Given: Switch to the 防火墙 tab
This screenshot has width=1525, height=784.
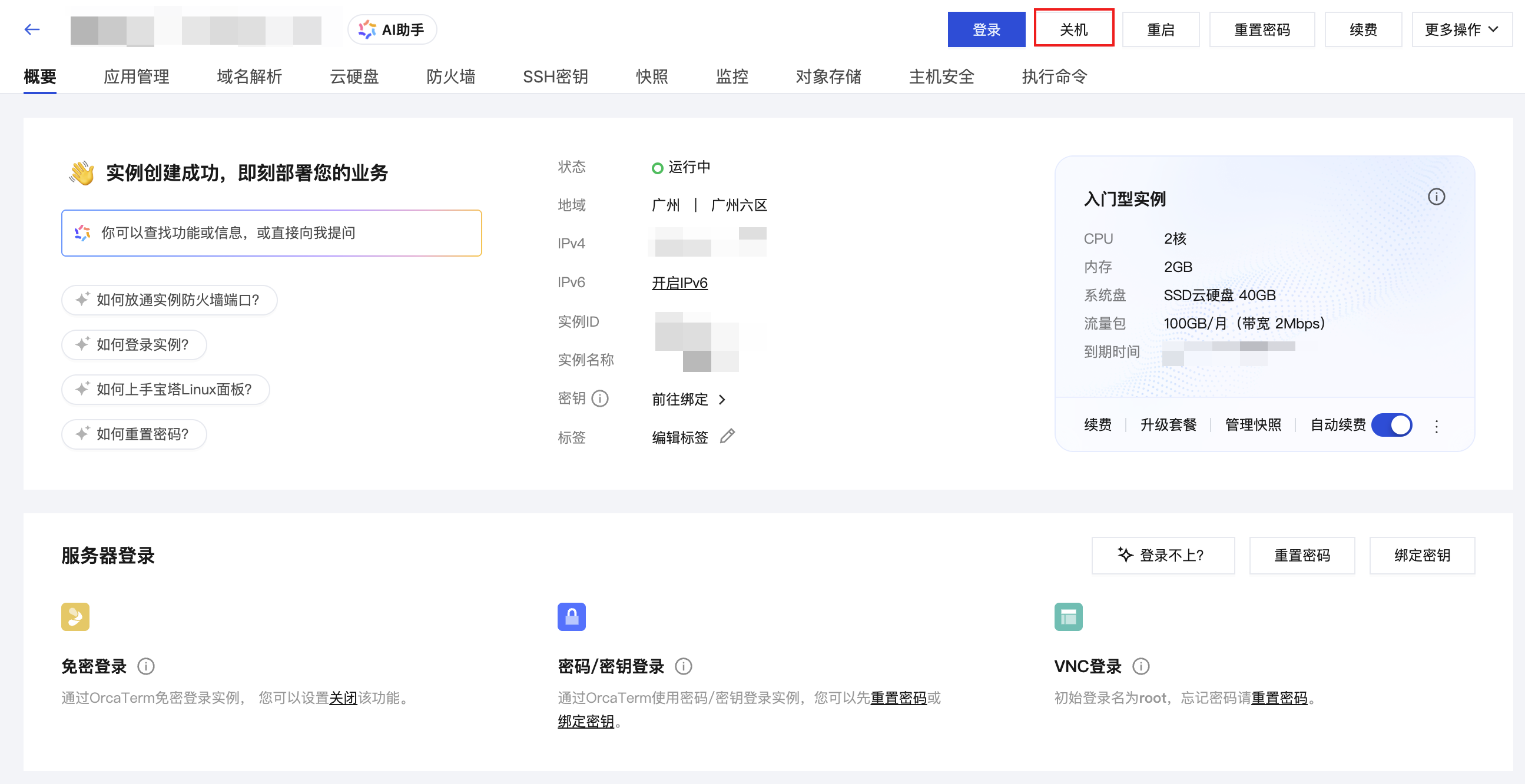Looking at the screenshot, I should (450, 77).
